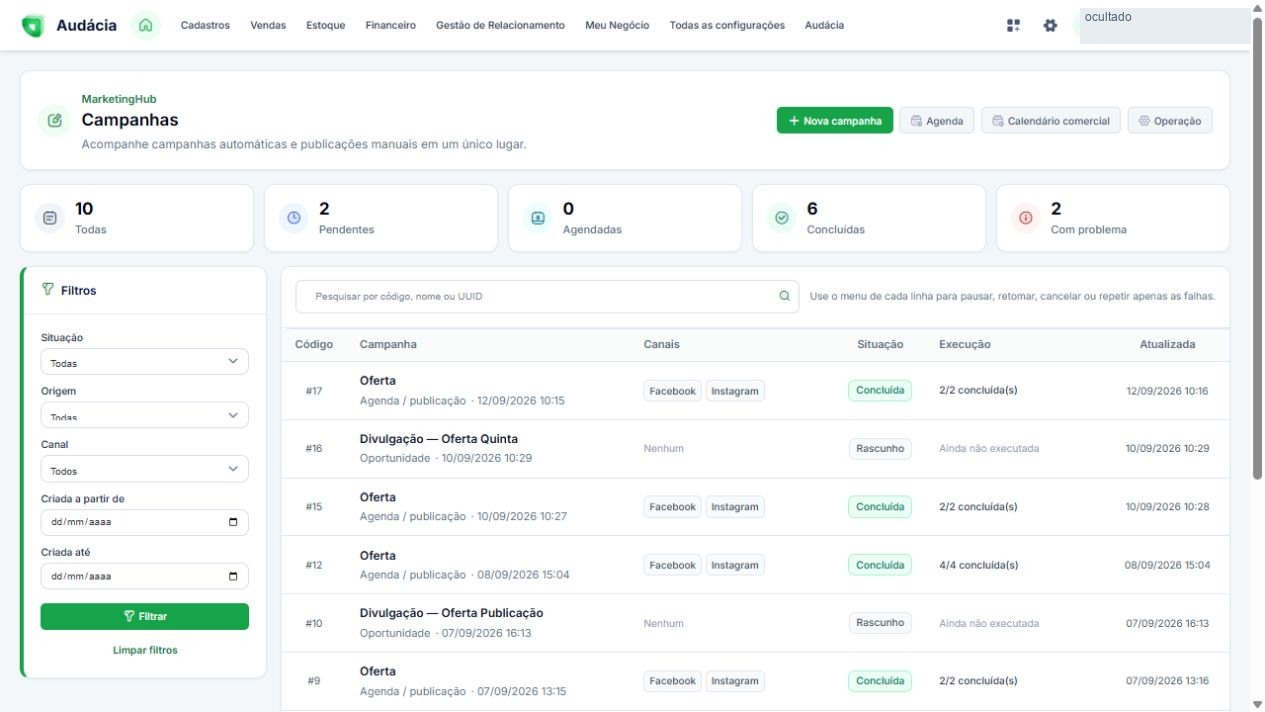The image size is (1265, 712).
Task: Open Todas as configurações menu
Action: point(727,26)
